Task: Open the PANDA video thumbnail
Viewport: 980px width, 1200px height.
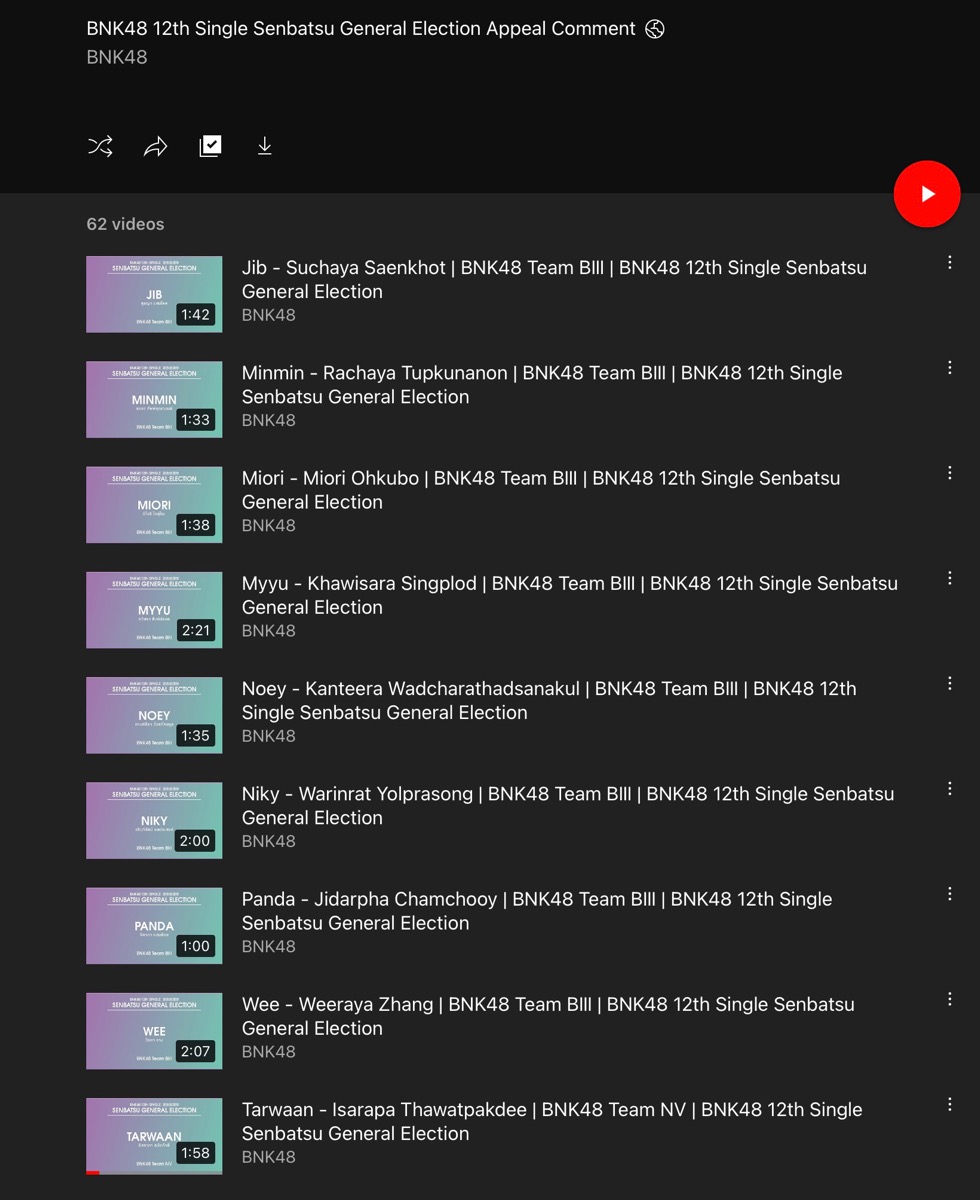Action: (x=154, y=926)
